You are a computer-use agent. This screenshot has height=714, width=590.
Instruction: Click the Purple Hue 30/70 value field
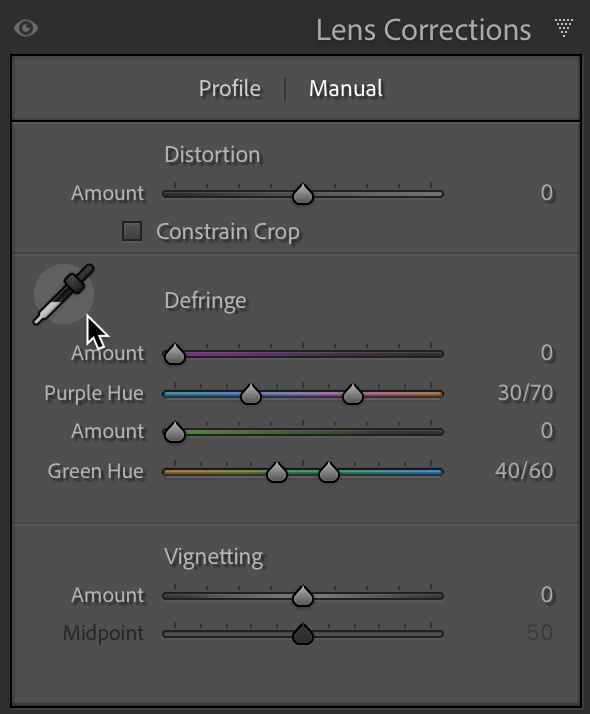click(x=525, y=393)
